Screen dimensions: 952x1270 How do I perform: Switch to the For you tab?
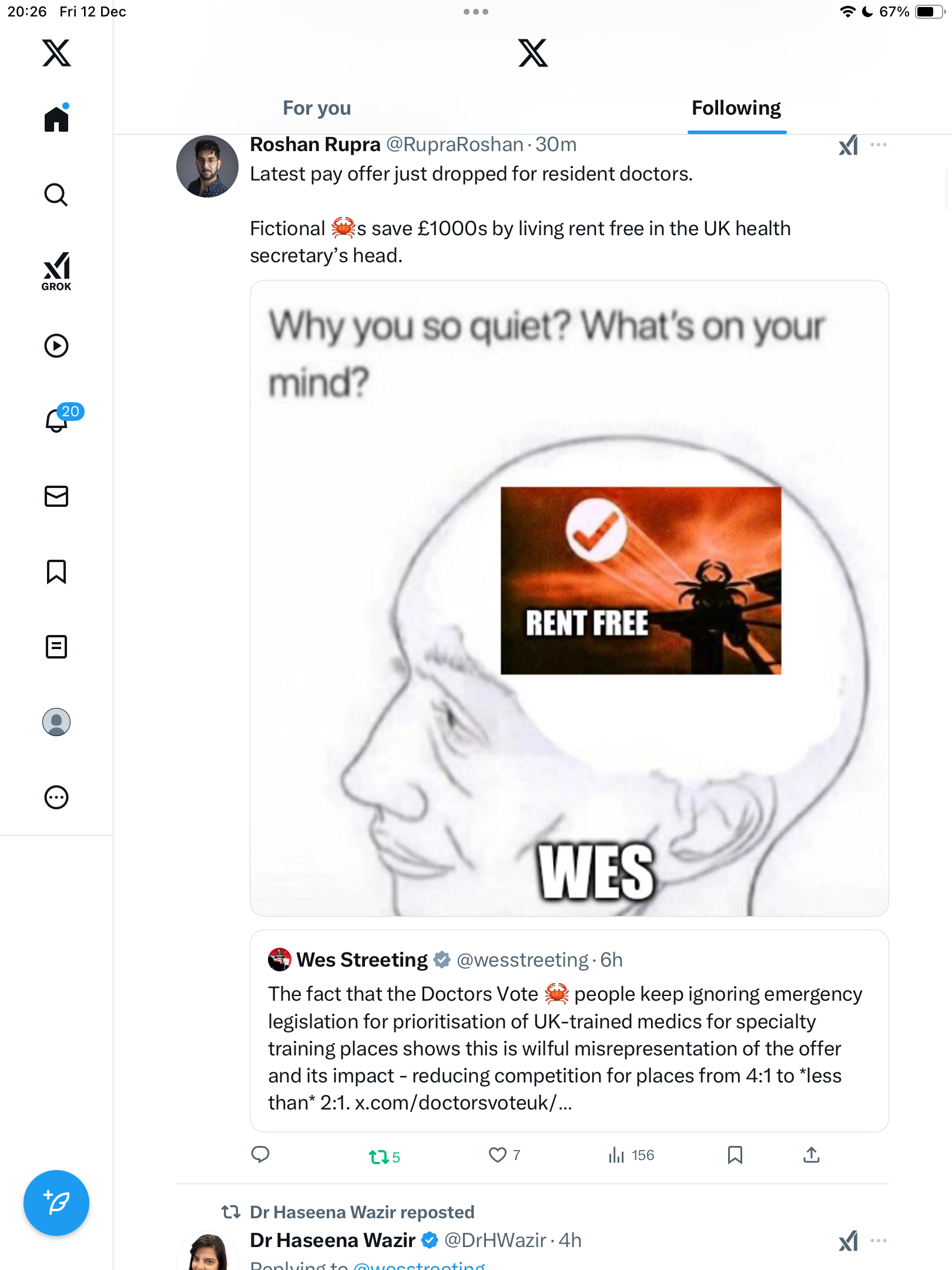point(317,108)
